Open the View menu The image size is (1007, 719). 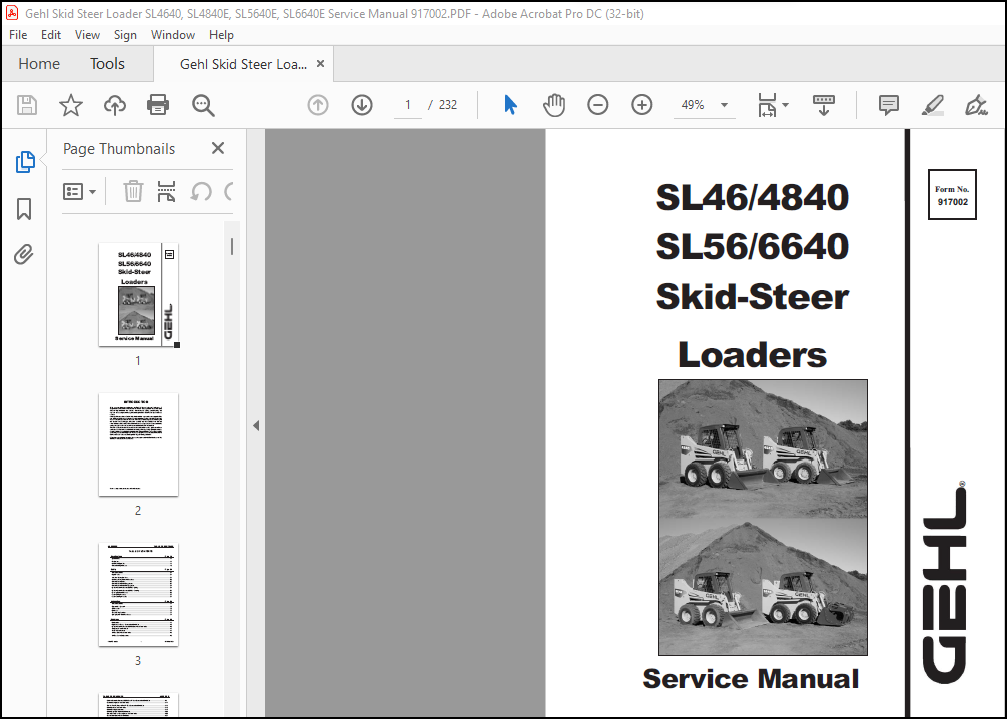tap(87, 35)
